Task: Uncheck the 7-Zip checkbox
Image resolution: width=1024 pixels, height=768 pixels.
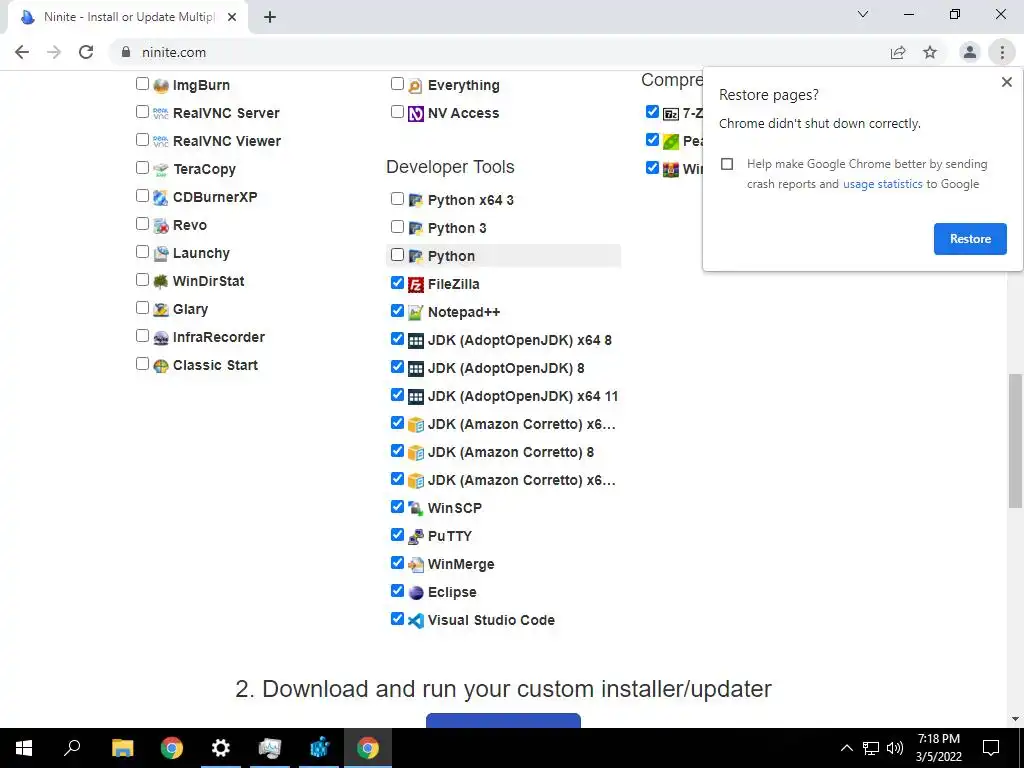Action: point(652,112)
